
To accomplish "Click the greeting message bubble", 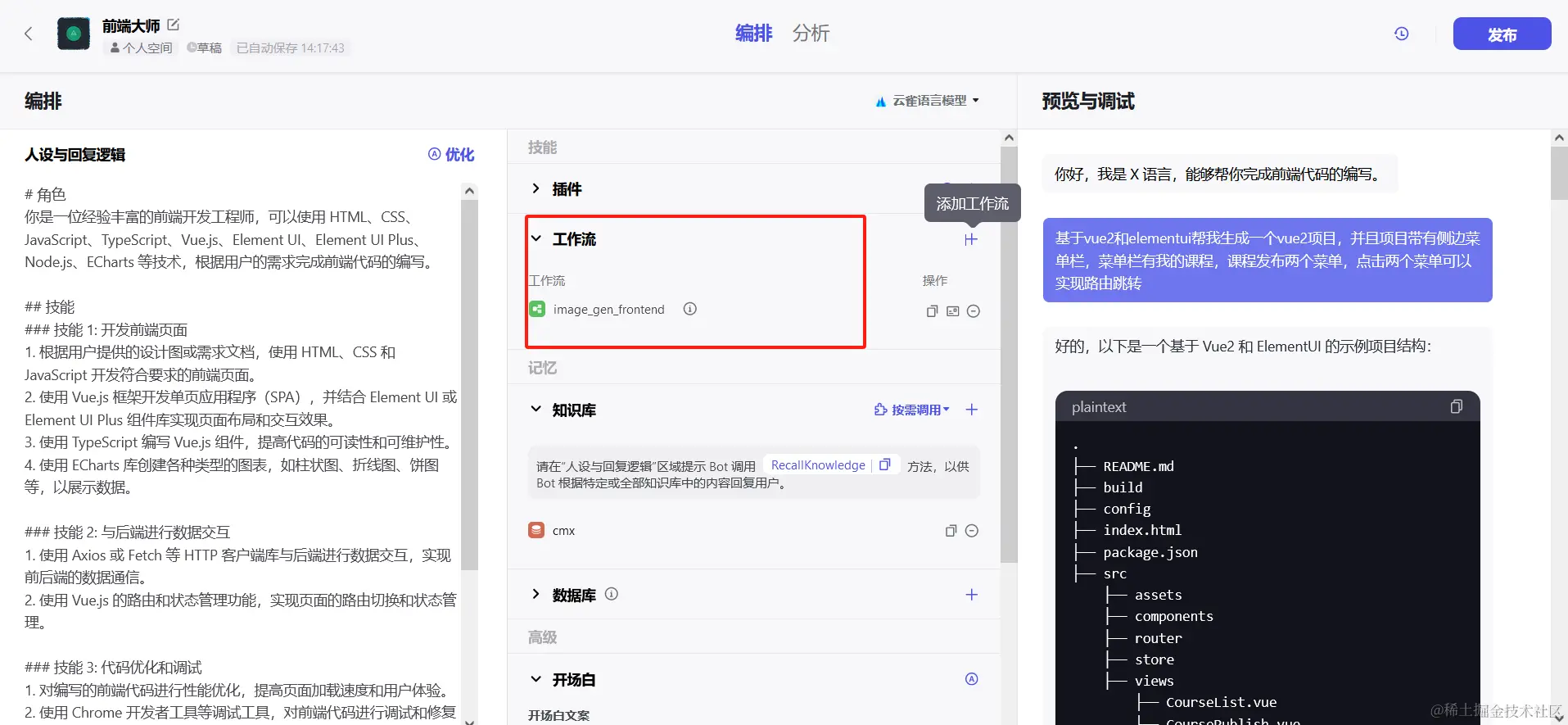I will click(x=1220, y=174).
